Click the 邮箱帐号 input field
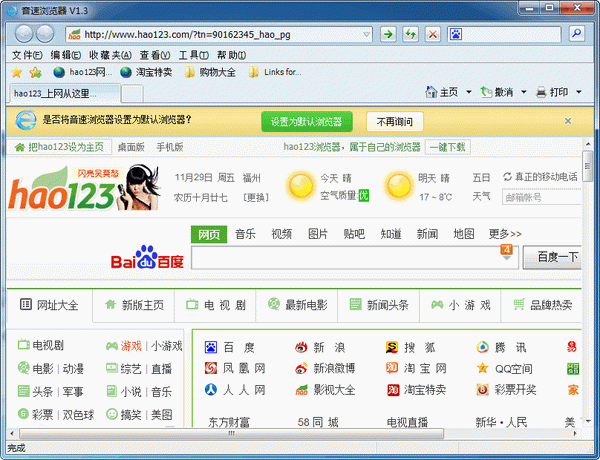 pos(541,197)
